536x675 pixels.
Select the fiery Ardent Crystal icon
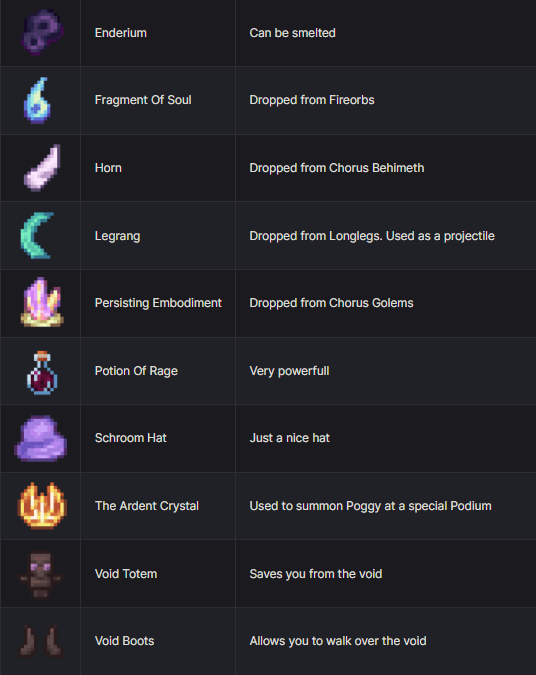pos(42,505)
